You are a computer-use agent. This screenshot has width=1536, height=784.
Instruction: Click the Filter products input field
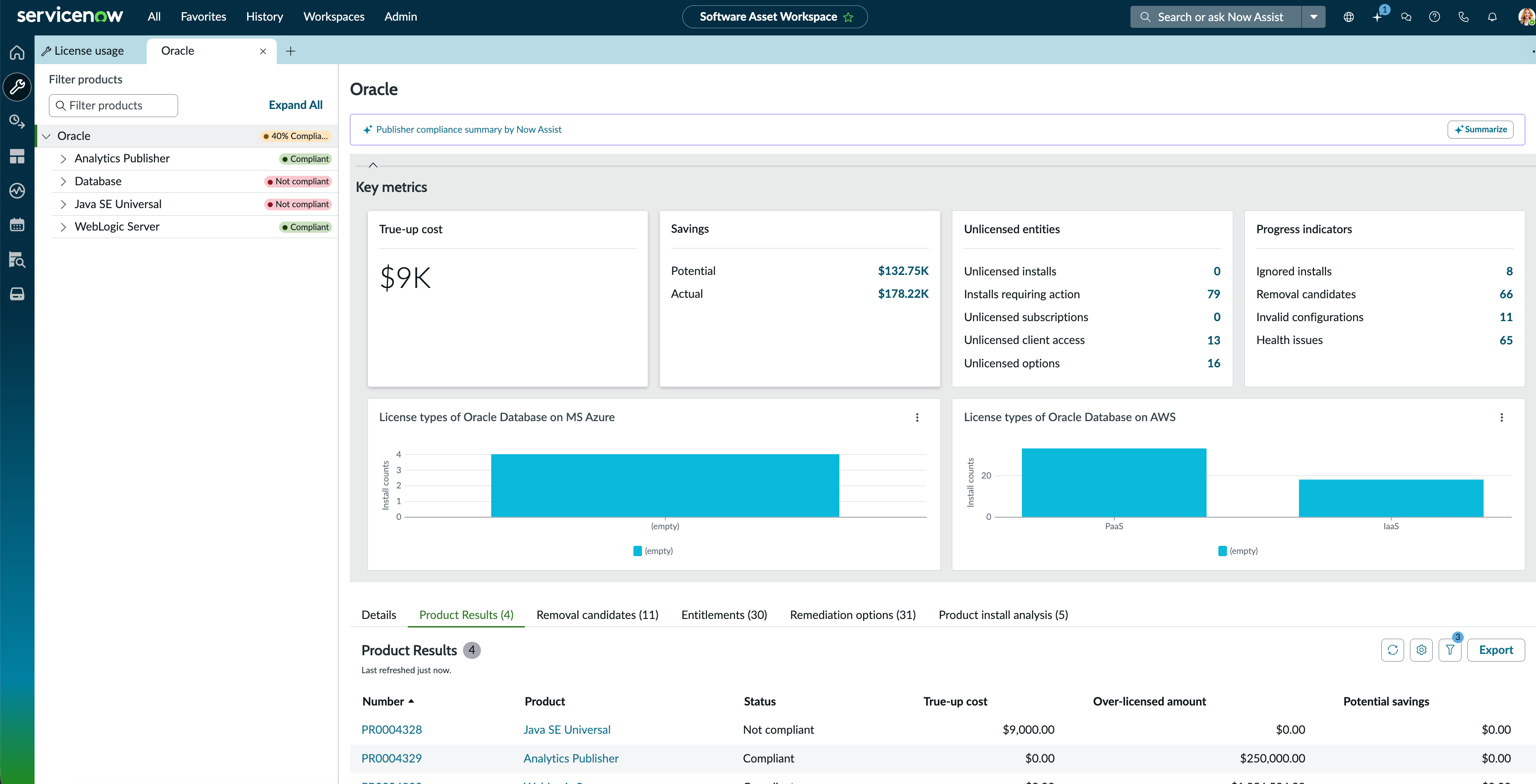(113, 105)
